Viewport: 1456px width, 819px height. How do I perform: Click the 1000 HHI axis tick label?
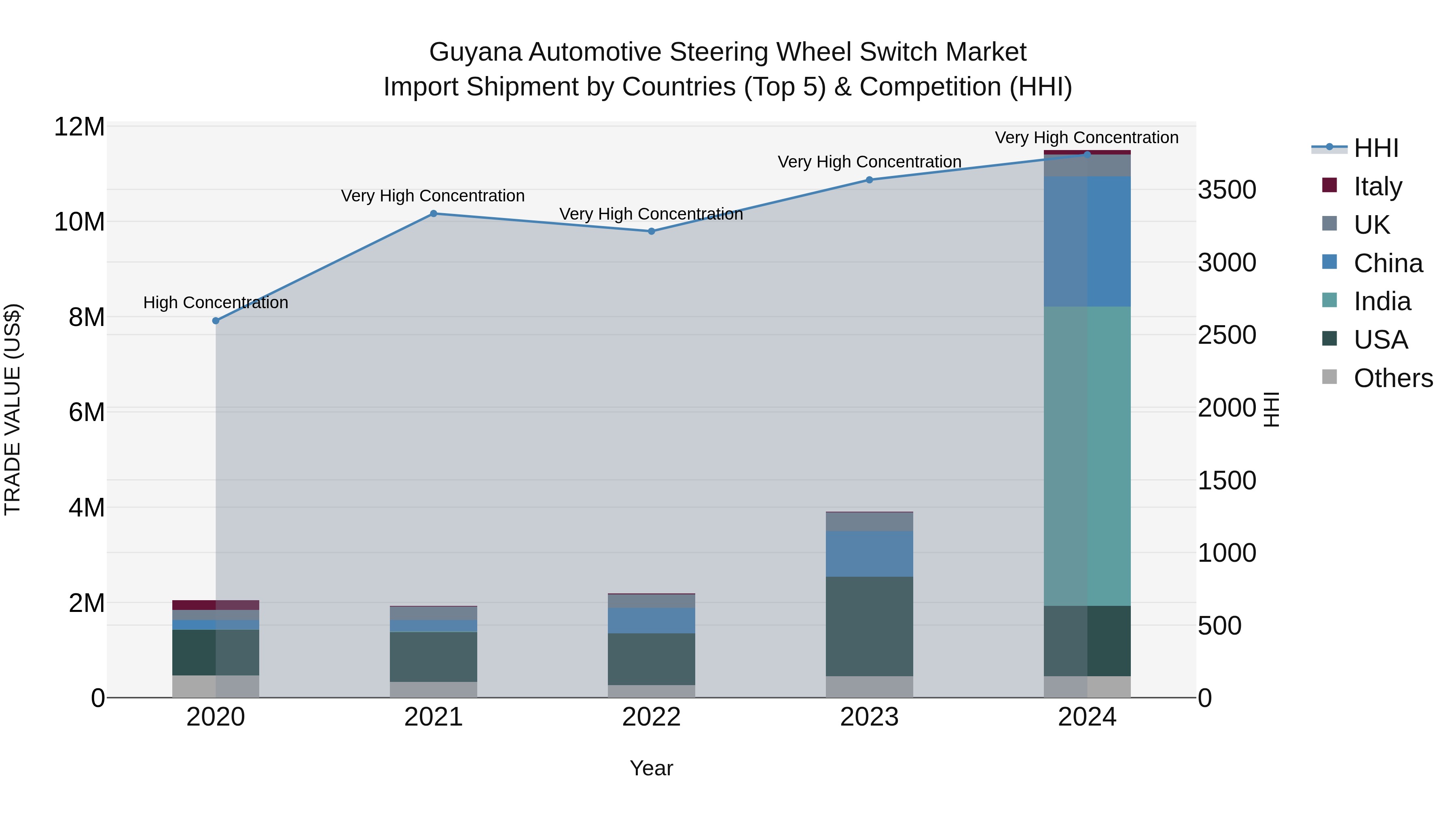tap(1227, 553)
